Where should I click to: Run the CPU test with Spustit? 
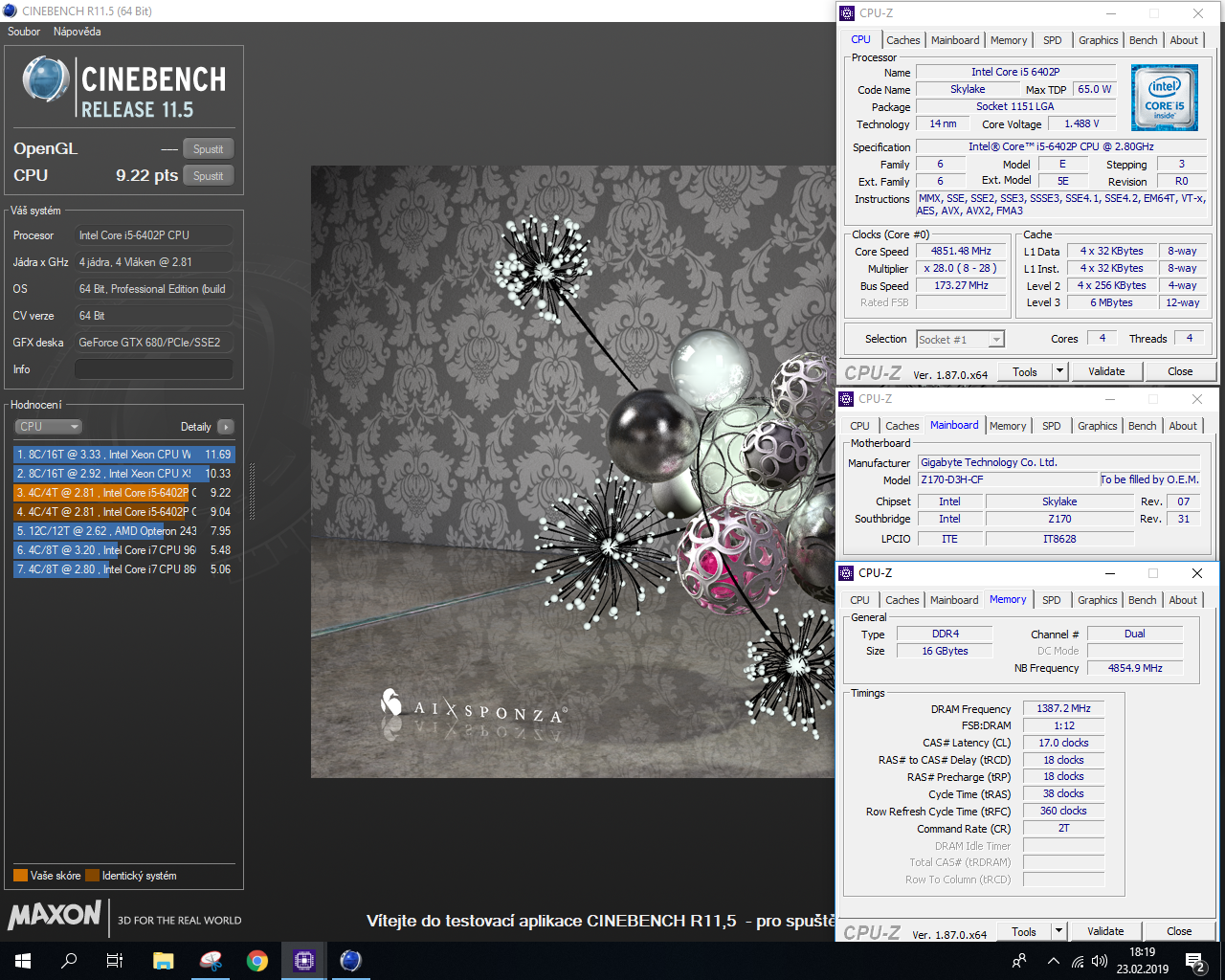[208, 176]
